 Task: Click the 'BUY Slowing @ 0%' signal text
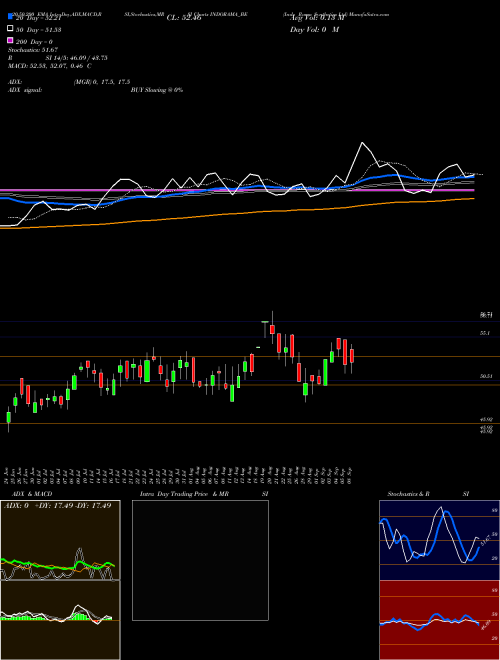pos(157,90)
